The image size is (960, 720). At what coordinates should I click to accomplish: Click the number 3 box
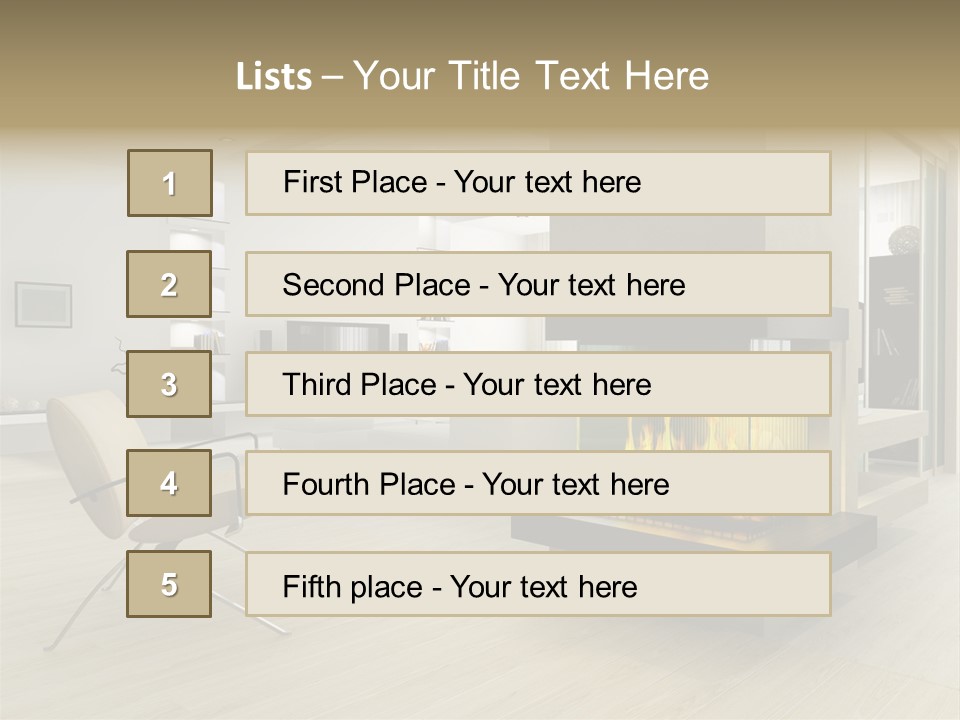(169, 384)
